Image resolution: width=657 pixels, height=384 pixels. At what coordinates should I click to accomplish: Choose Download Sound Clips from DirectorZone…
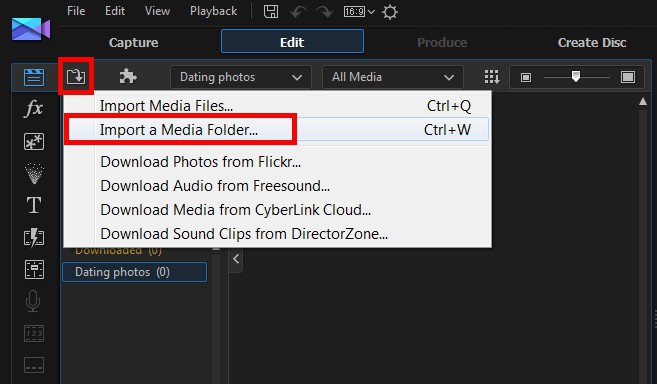click(277, 234)
